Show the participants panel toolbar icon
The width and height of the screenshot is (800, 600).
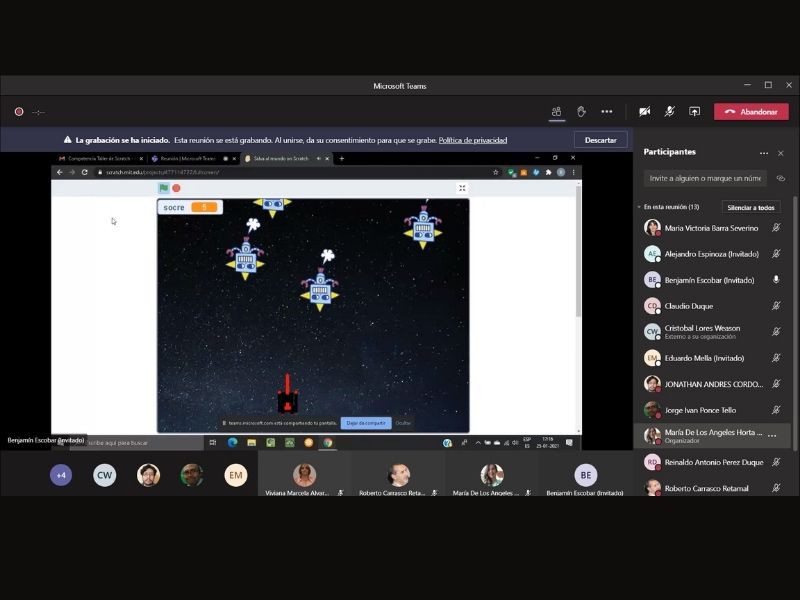[x=557, y=112]
